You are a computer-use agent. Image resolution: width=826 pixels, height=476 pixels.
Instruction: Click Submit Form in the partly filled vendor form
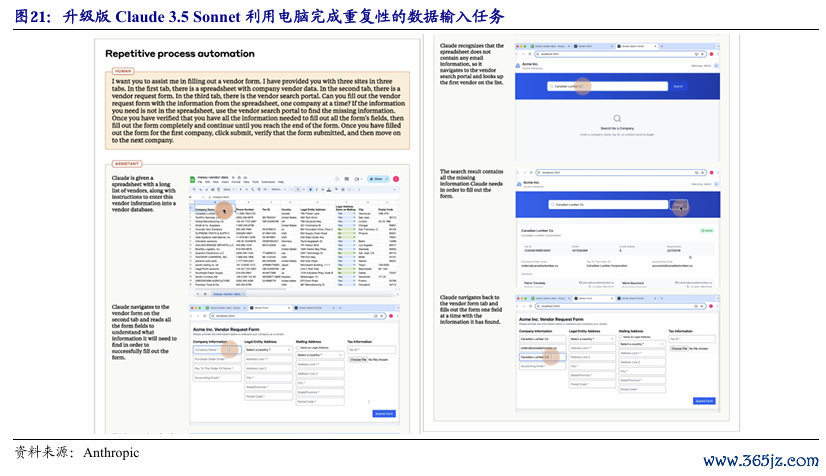704,401
